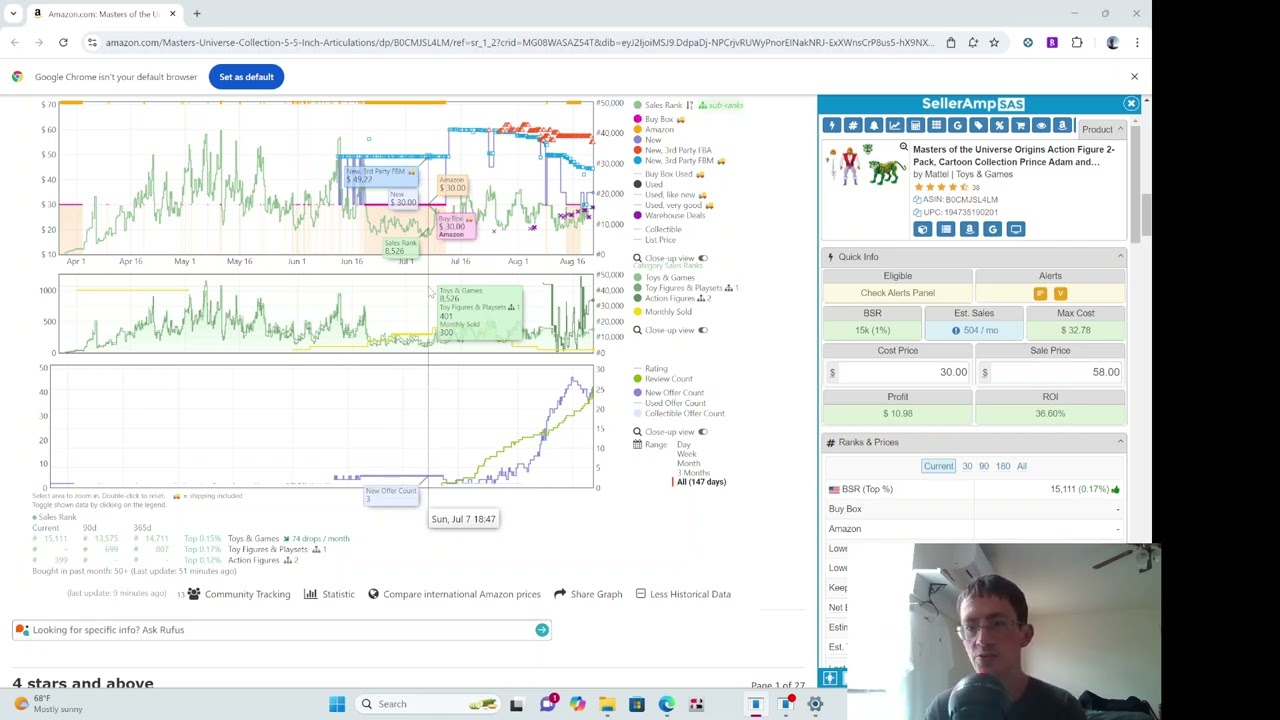This screenshot has width=1280, height=720.
Task: Toggle New, 3rd Party FBA series
Action: coord(672,150)
